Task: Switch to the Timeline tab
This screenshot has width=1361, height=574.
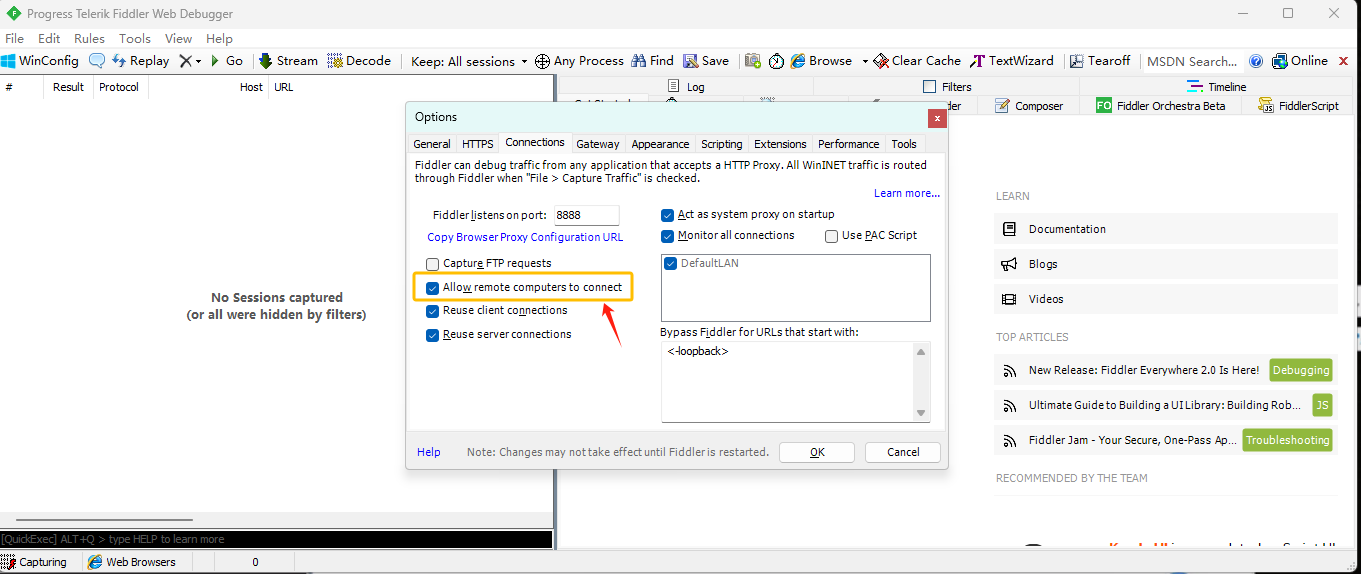Action: (1217, 87)
